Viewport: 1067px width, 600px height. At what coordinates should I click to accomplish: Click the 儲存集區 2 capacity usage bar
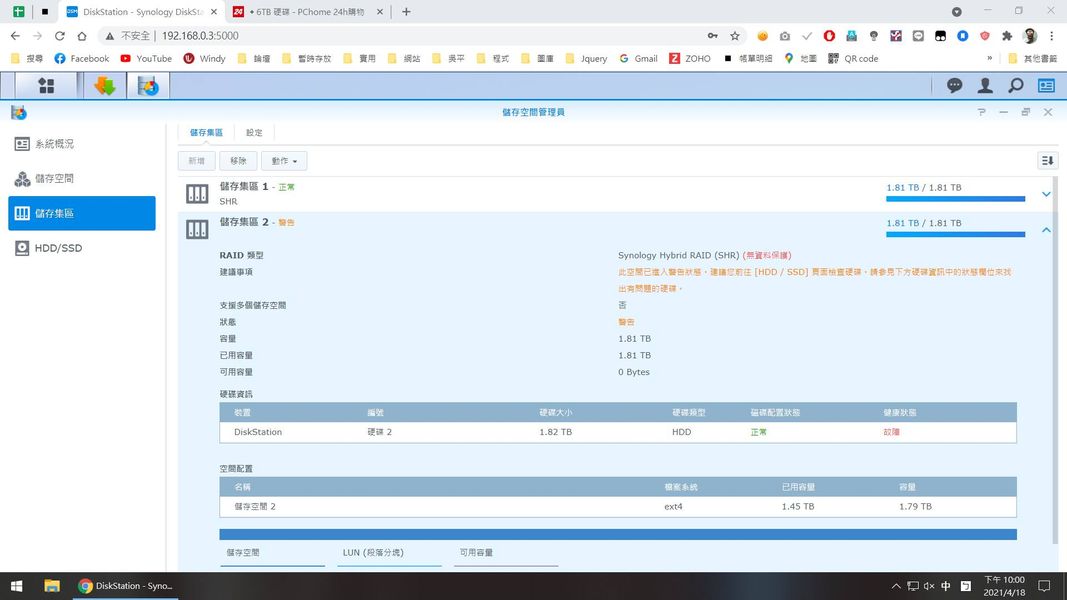[955, 235]
